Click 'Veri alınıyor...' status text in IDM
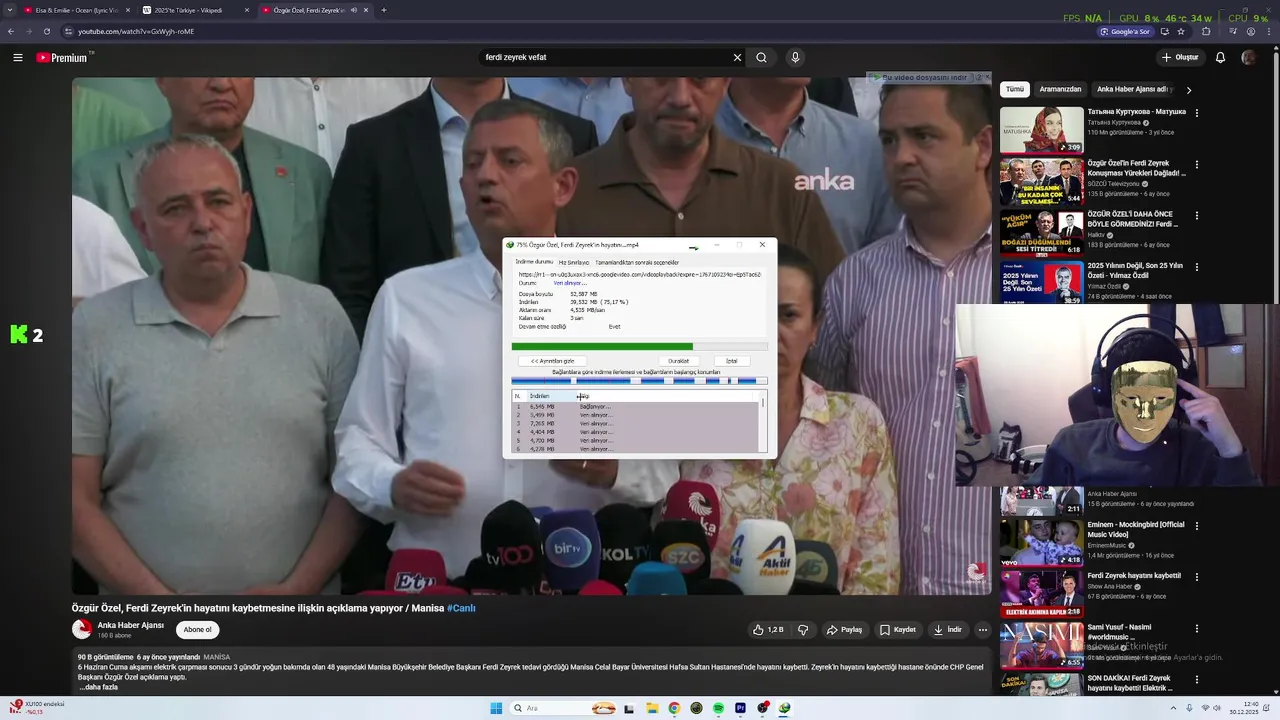The height and width of the screenshot is (720, 1280). [570, 283]
